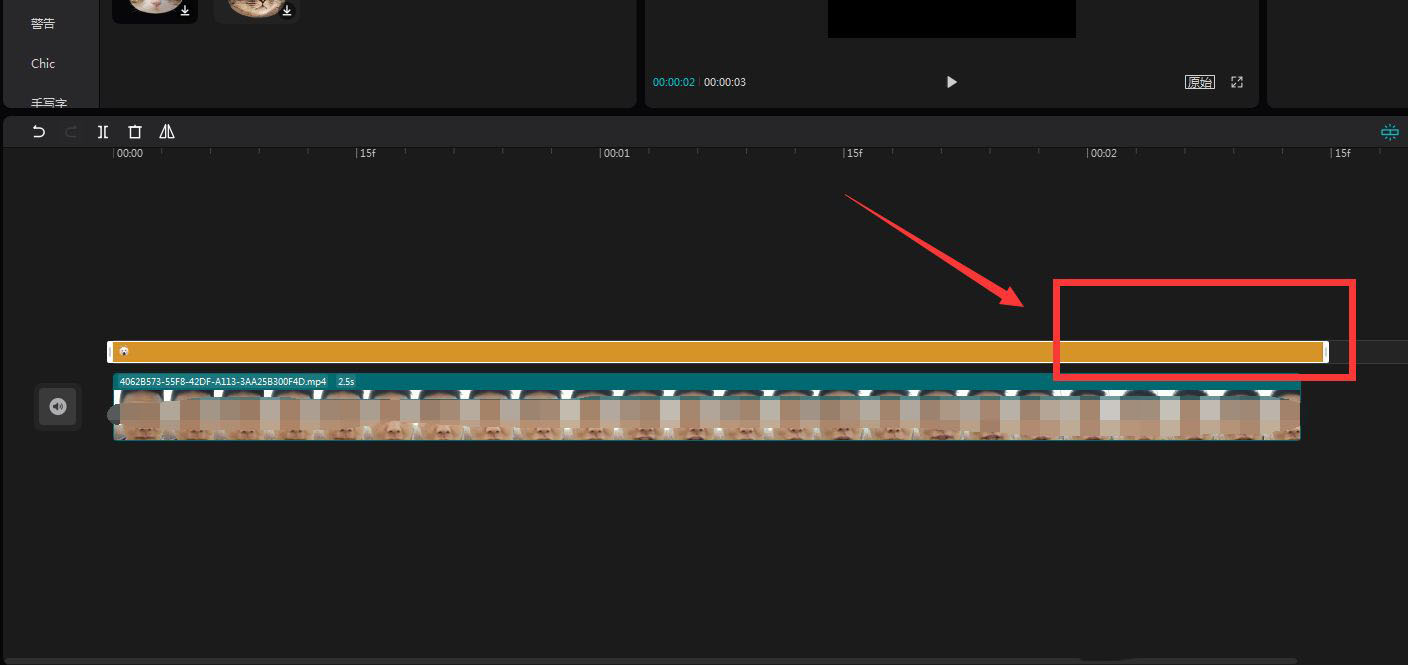The image size is (1408, 665).
Task: Play the preview video
Action: [952, 82]
